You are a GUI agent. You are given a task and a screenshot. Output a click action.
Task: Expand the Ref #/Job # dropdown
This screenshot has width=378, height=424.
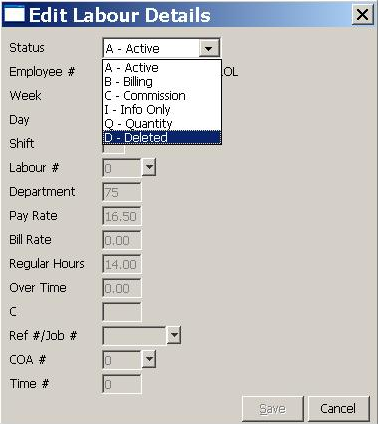174,335
